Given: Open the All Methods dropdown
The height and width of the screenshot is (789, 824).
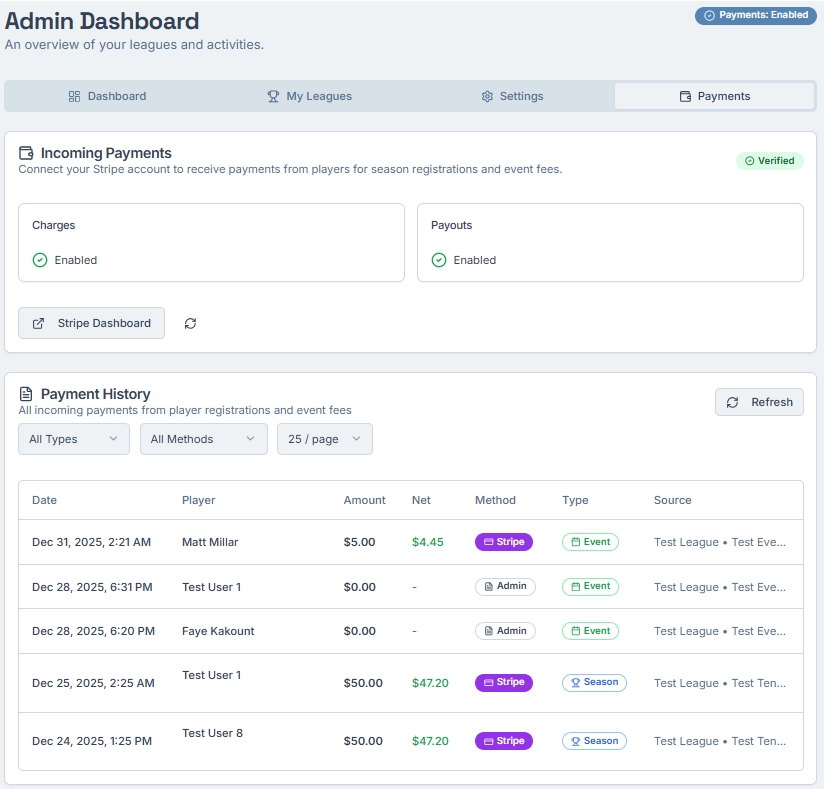Looking at the screenshot, I should tap(203, 438).
